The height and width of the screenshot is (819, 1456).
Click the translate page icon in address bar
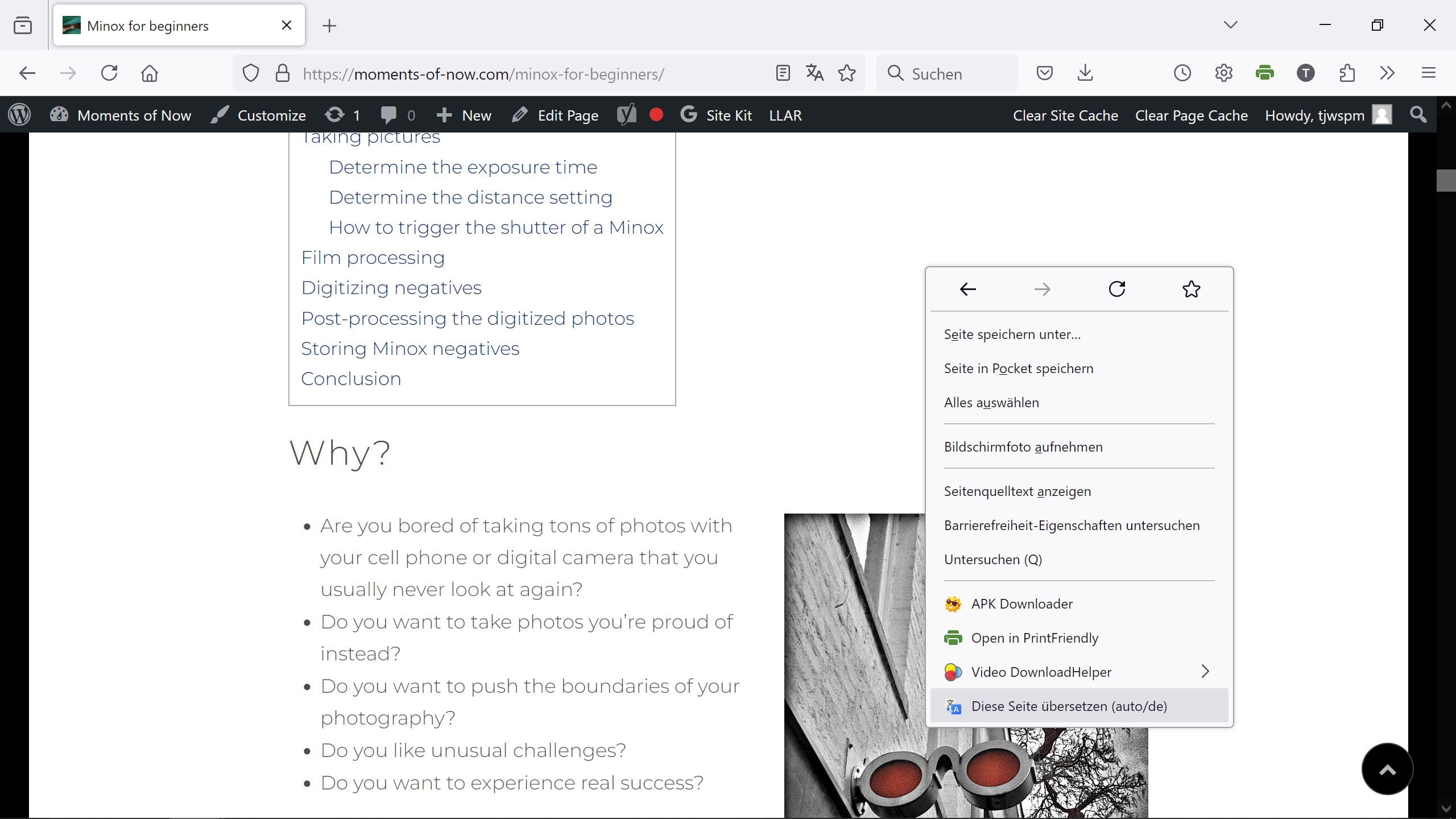click(814, 73)
